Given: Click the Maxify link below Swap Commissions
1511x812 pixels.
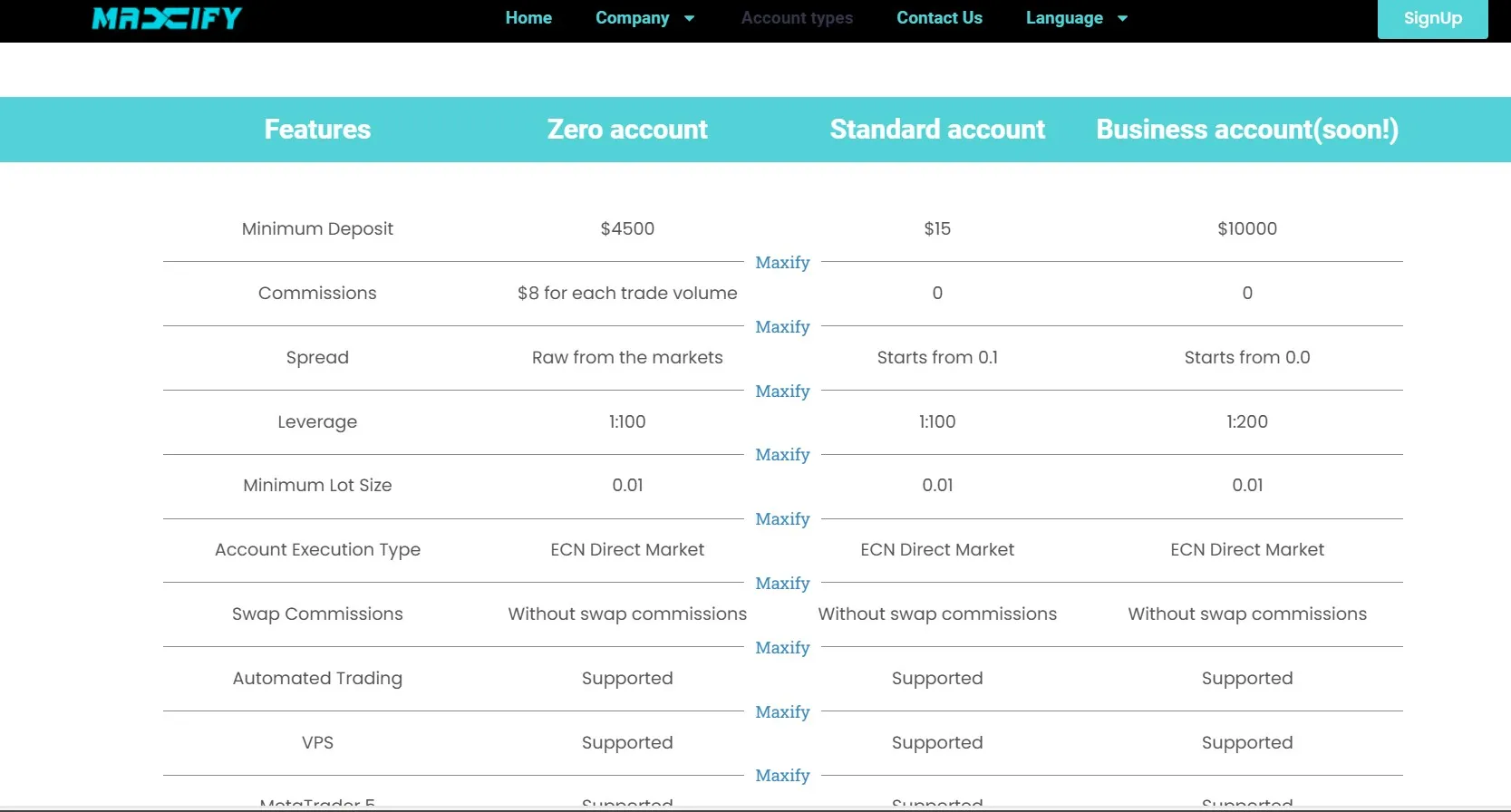Looking at the screenshot, I should click(x=782, y=648).
